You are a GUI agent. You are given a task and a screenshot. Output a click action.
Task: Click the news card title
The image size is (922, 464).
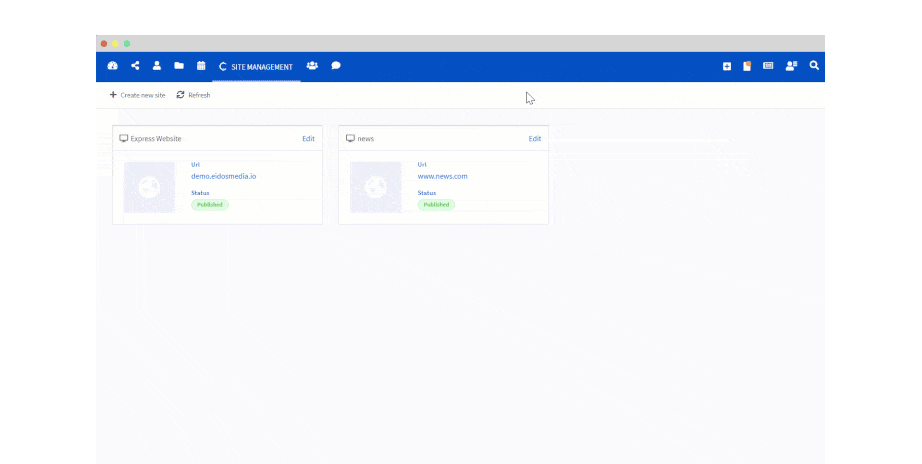(365, 139)
